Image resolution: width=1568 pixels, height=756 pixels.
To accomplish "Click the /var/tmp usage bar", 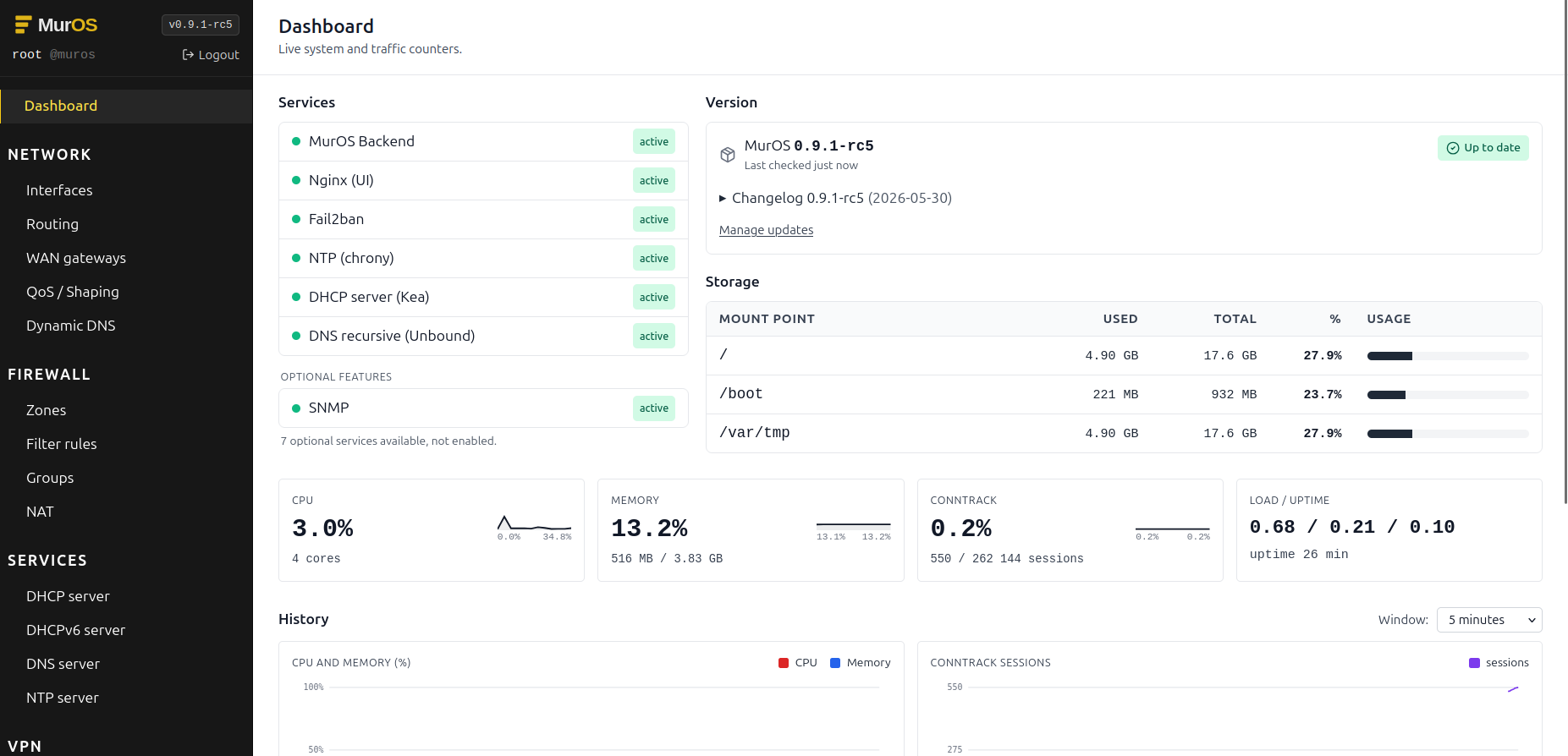I will [1448, 434].
